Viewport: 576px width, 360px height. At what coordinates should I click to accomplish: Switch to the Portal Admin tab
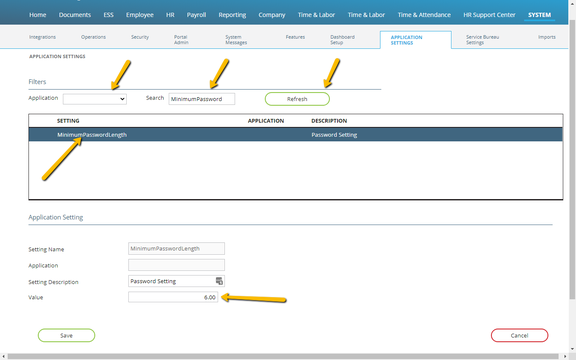181,40
